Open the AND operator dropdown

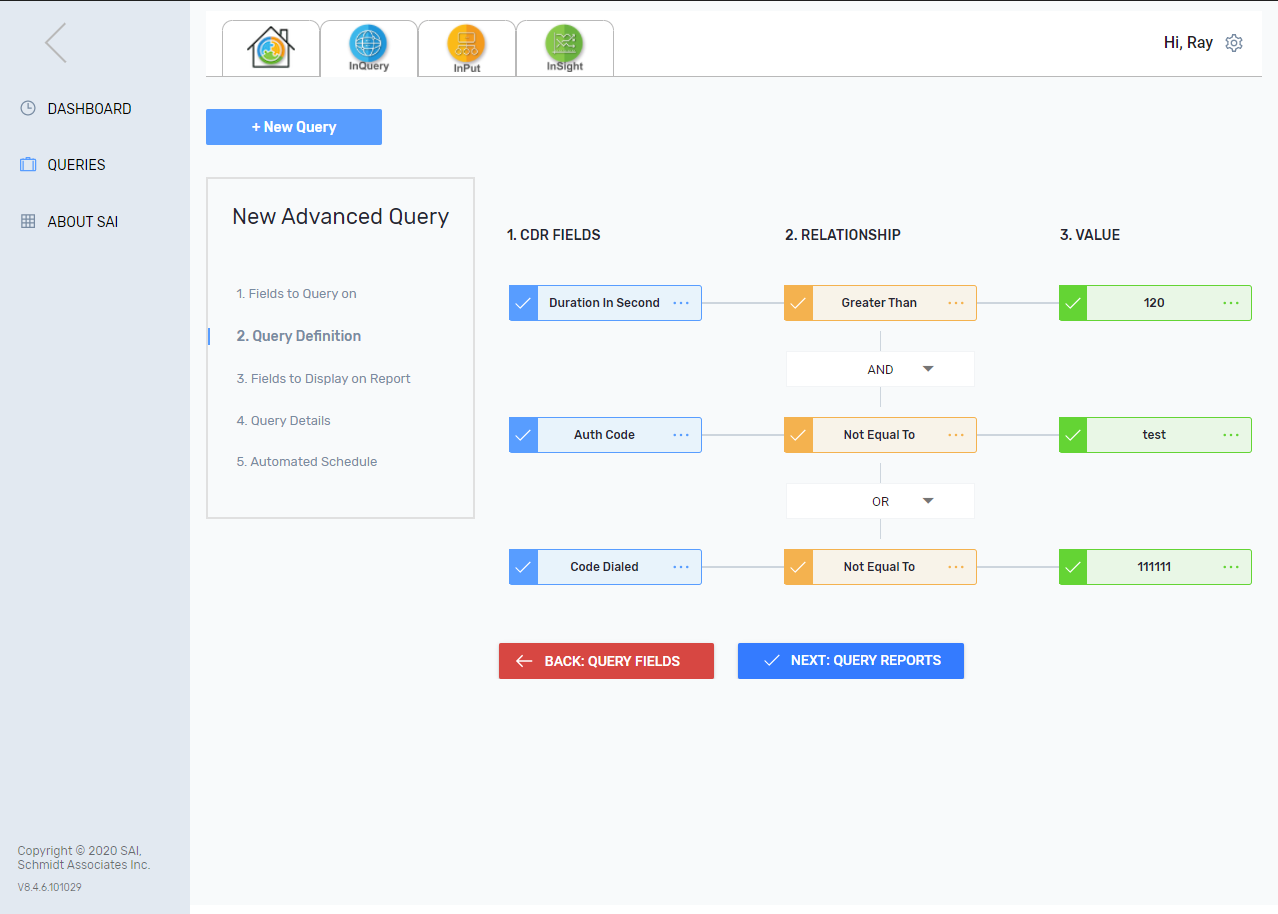coord(880,369)
